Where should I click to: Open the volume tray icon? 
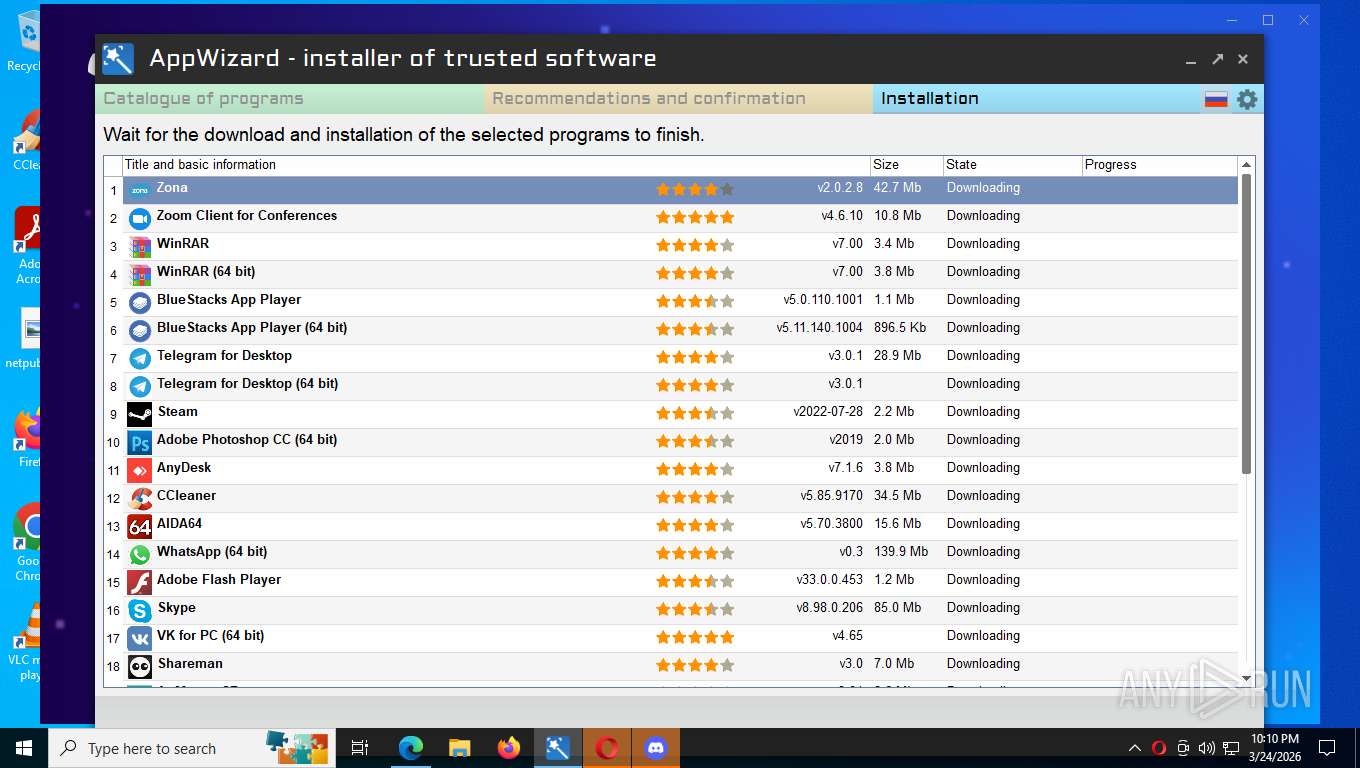coord(1206,748)
